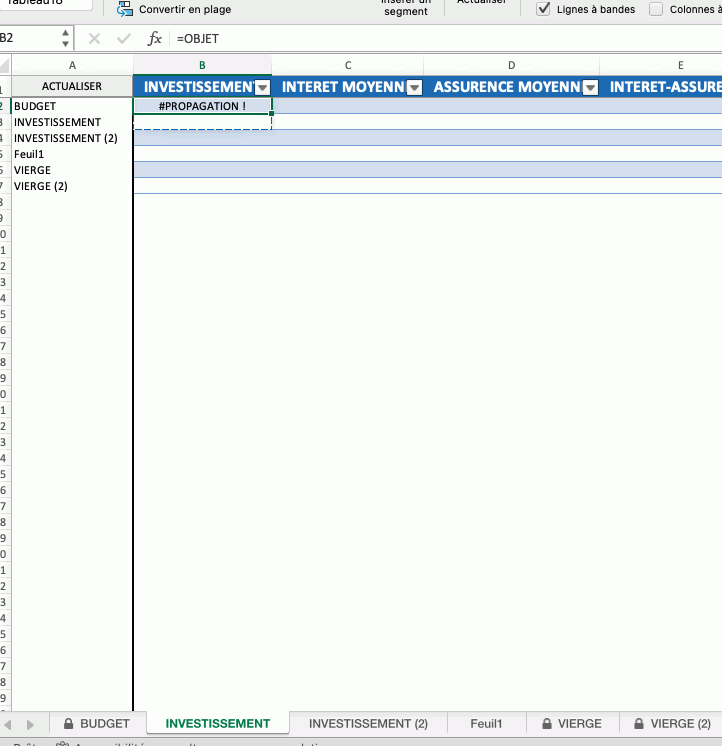Click the Insérer un segment button
The width and height of the screenshot is (722, 746).
click(x=405, y=8)
